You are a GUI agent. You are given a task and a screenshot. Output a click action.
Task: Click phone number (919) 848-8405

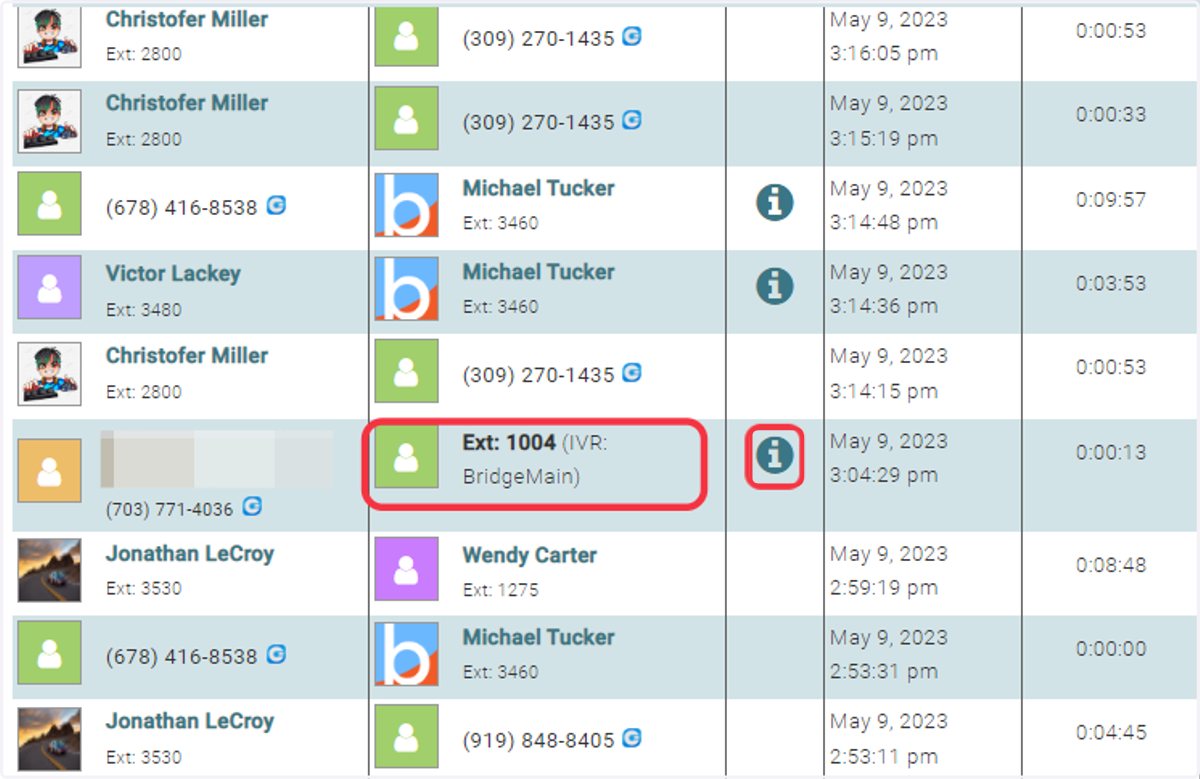[x=538, y=741]
